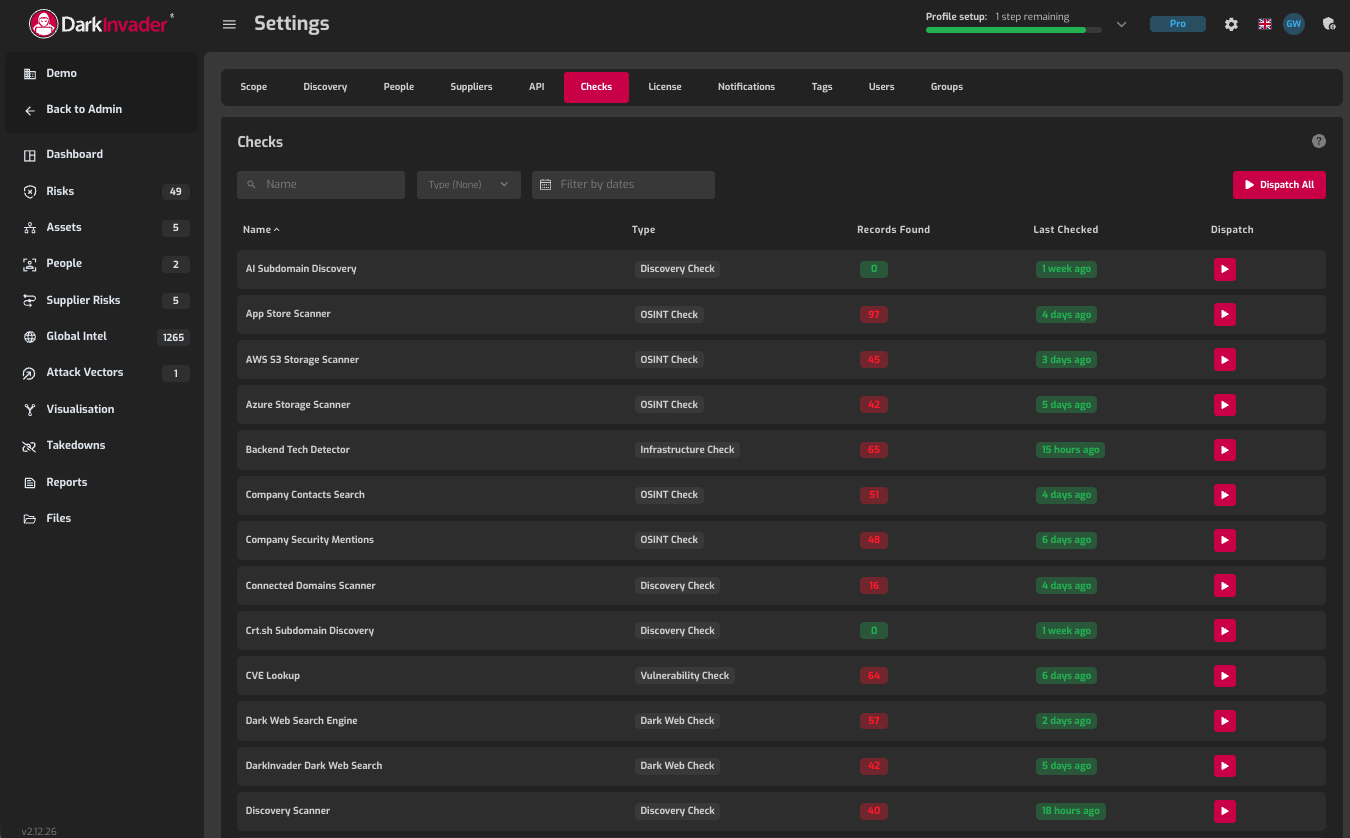
Task: Switch to the Discovery tab
Action: [325, 87]
